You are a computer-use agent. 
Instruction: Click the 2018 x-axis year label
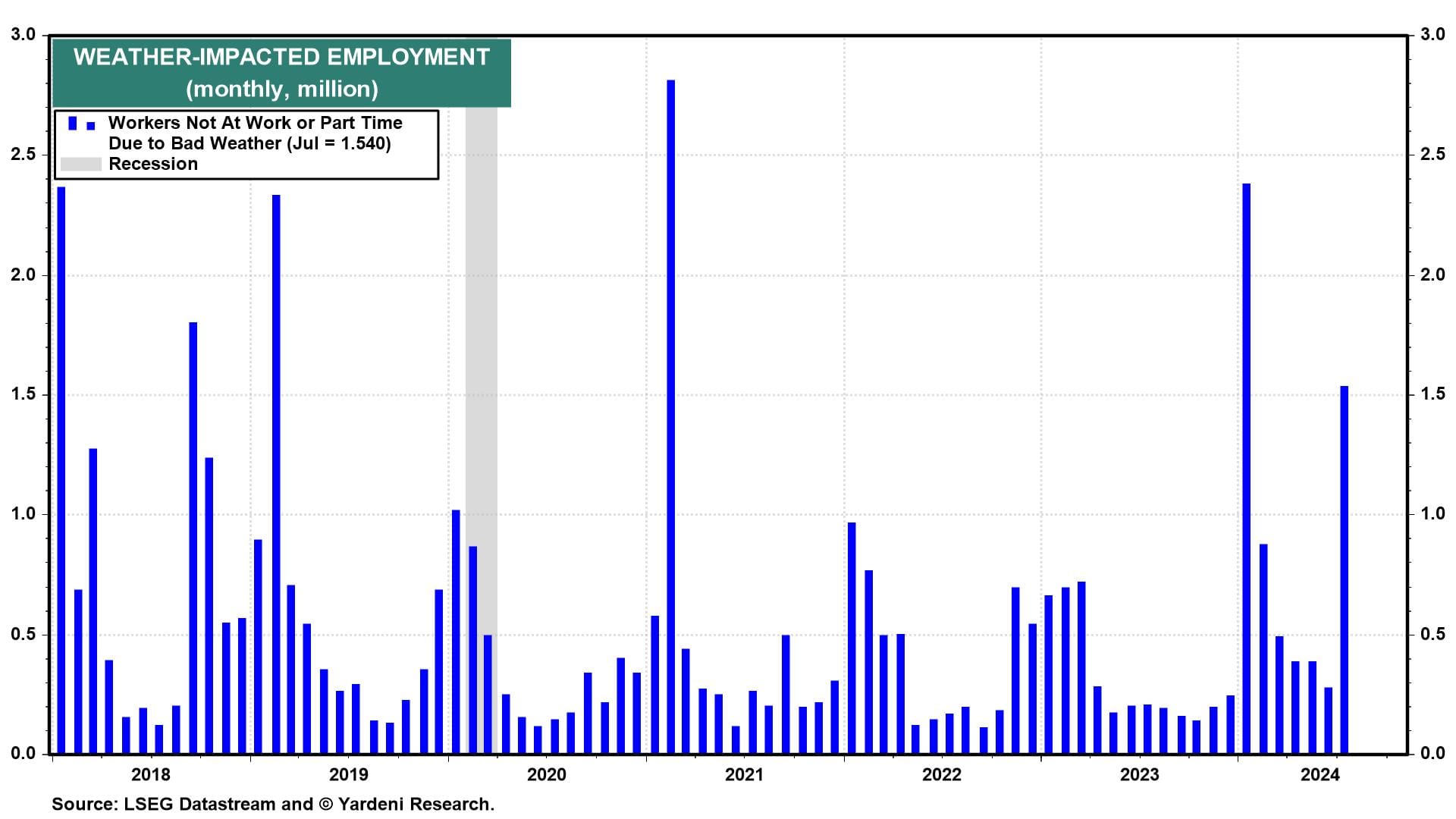151,774
